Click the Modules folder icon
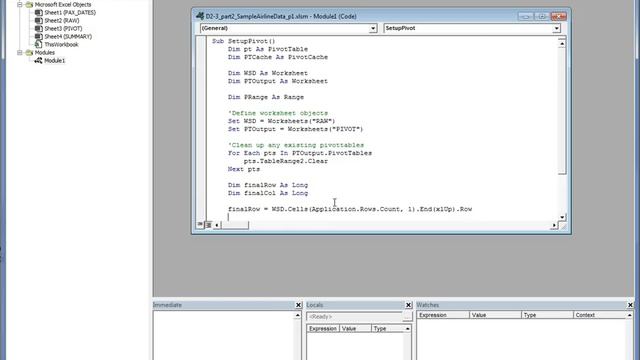Screen dimensions: 640x360 [29, 53]
